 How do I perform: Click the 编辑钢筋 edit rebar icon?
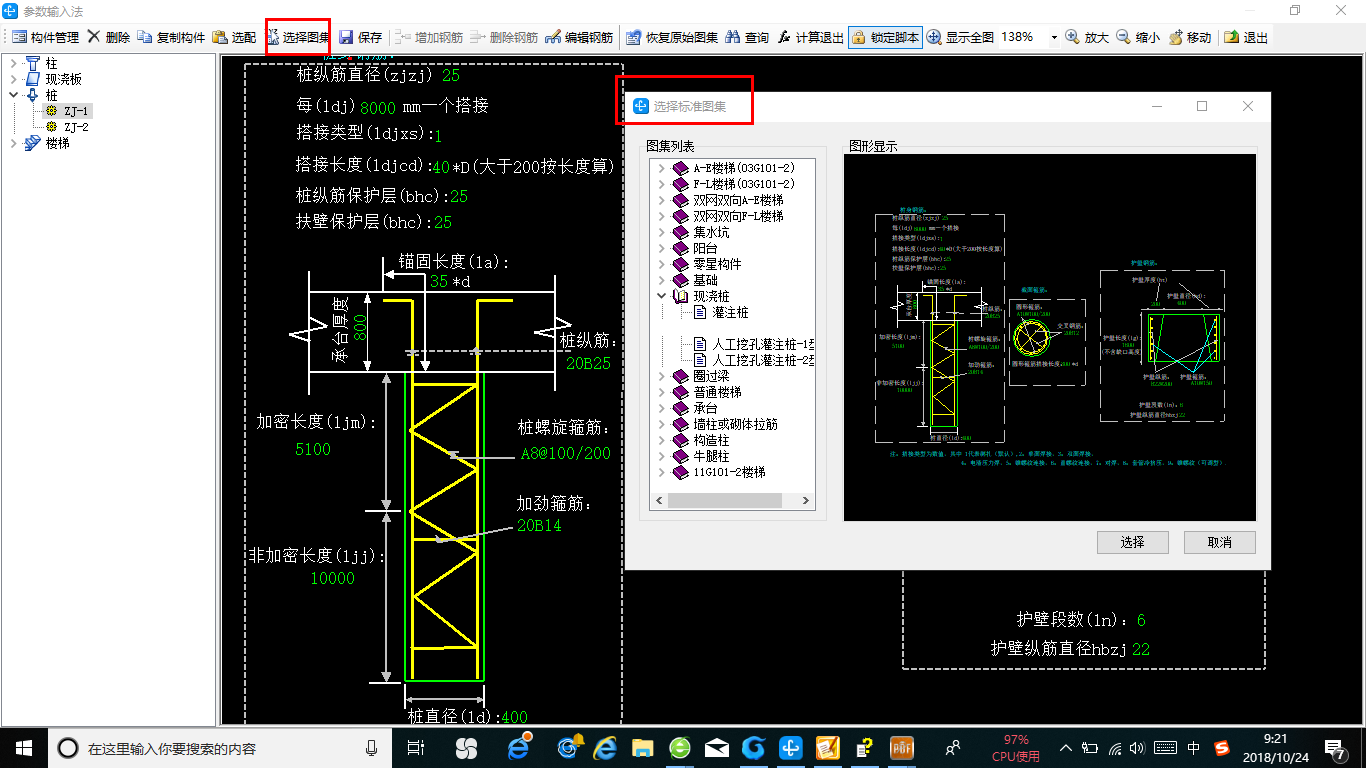pyautogui.click(x=553, y=37)
